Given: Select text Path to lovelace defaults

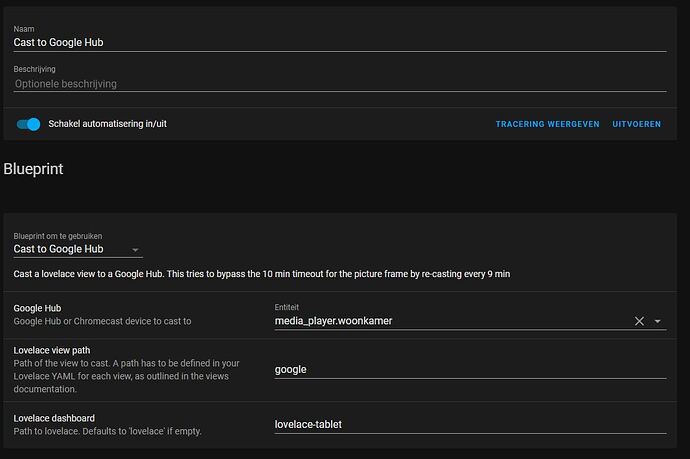Looking at the screenshot, I should pyautogui.click(x=107, y=431).
